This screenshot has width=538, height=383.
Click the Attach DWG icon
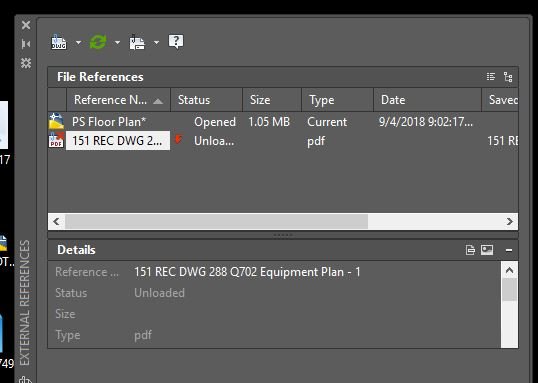pos(59,42)
